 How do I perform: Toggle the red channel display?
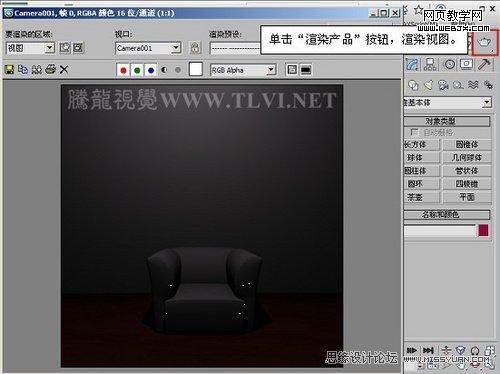click(x=123, y=70)
